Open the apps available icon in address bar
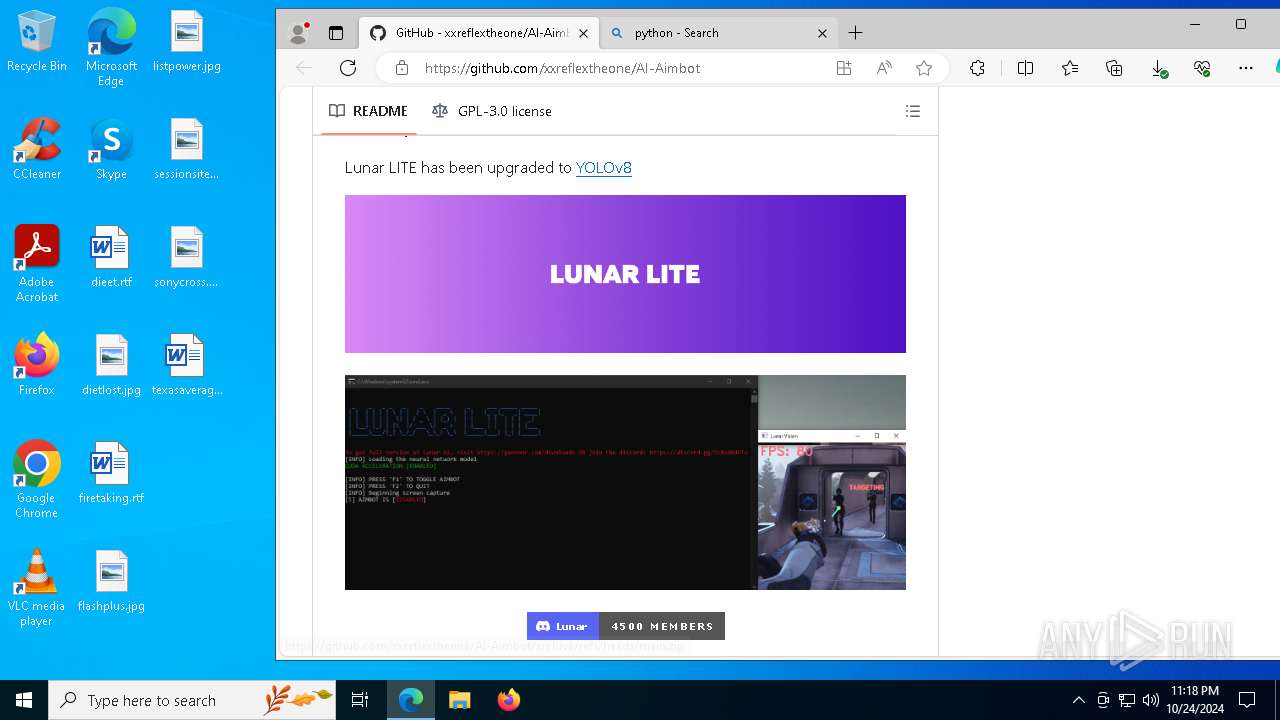1280x720 pixels. coord(844,68)
